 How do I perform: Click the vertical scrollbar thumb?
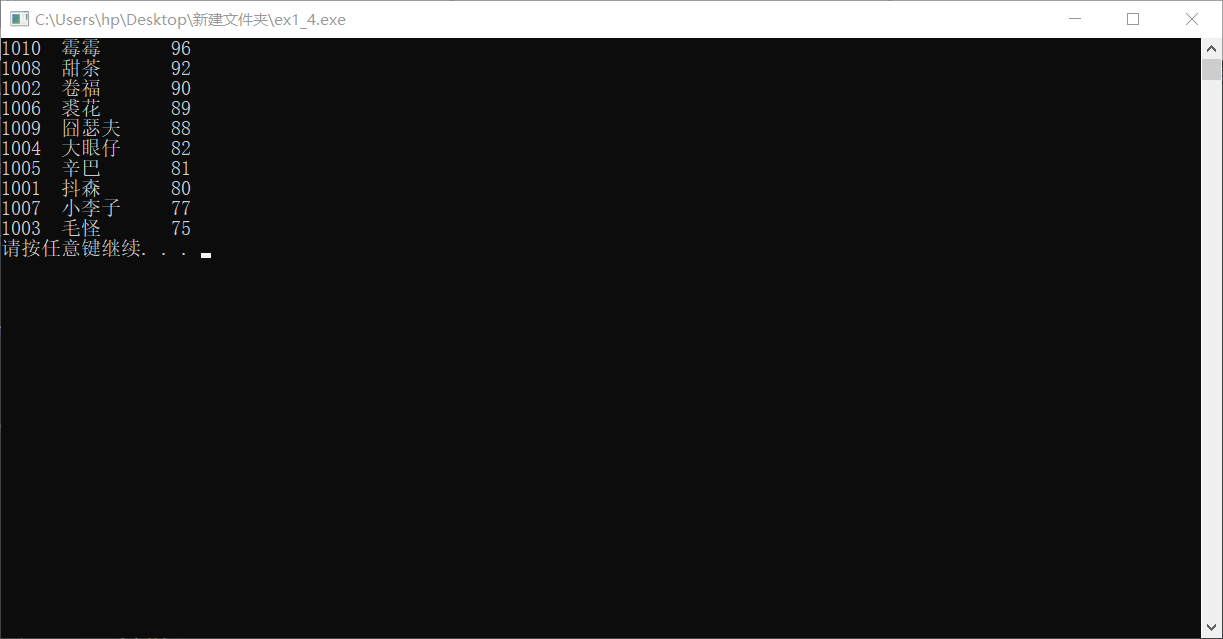[1211, 69]
